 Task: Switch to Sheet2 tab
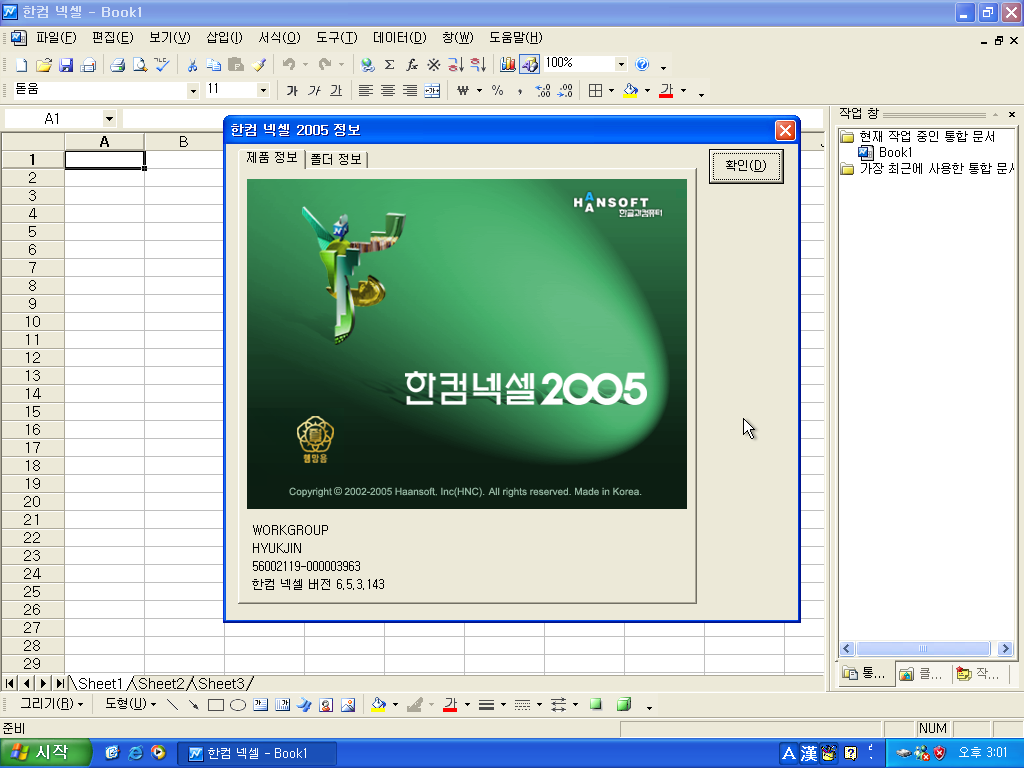coord(161,684)
